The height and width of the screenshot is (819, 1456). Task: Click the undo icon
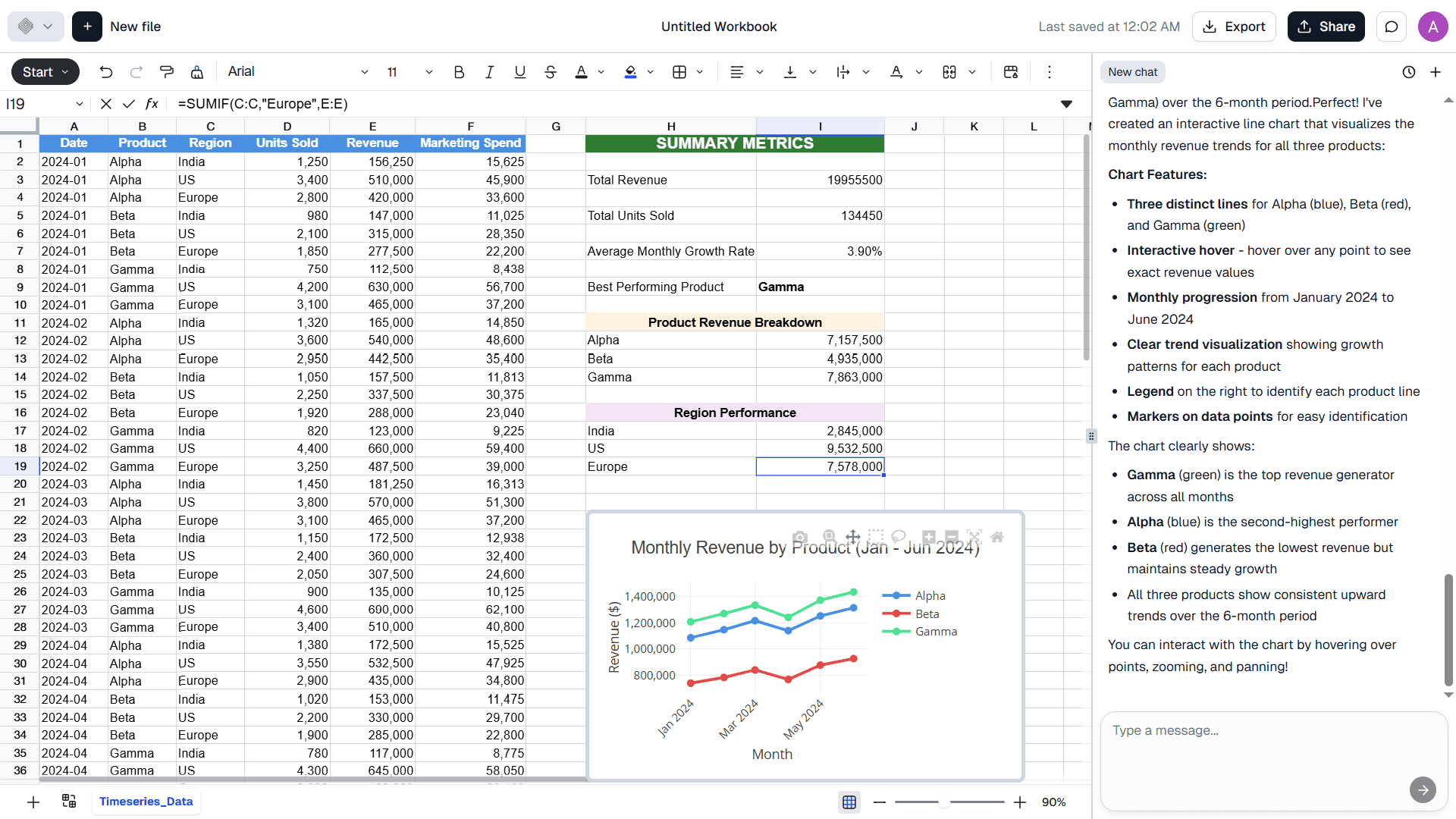coord(106,72)
